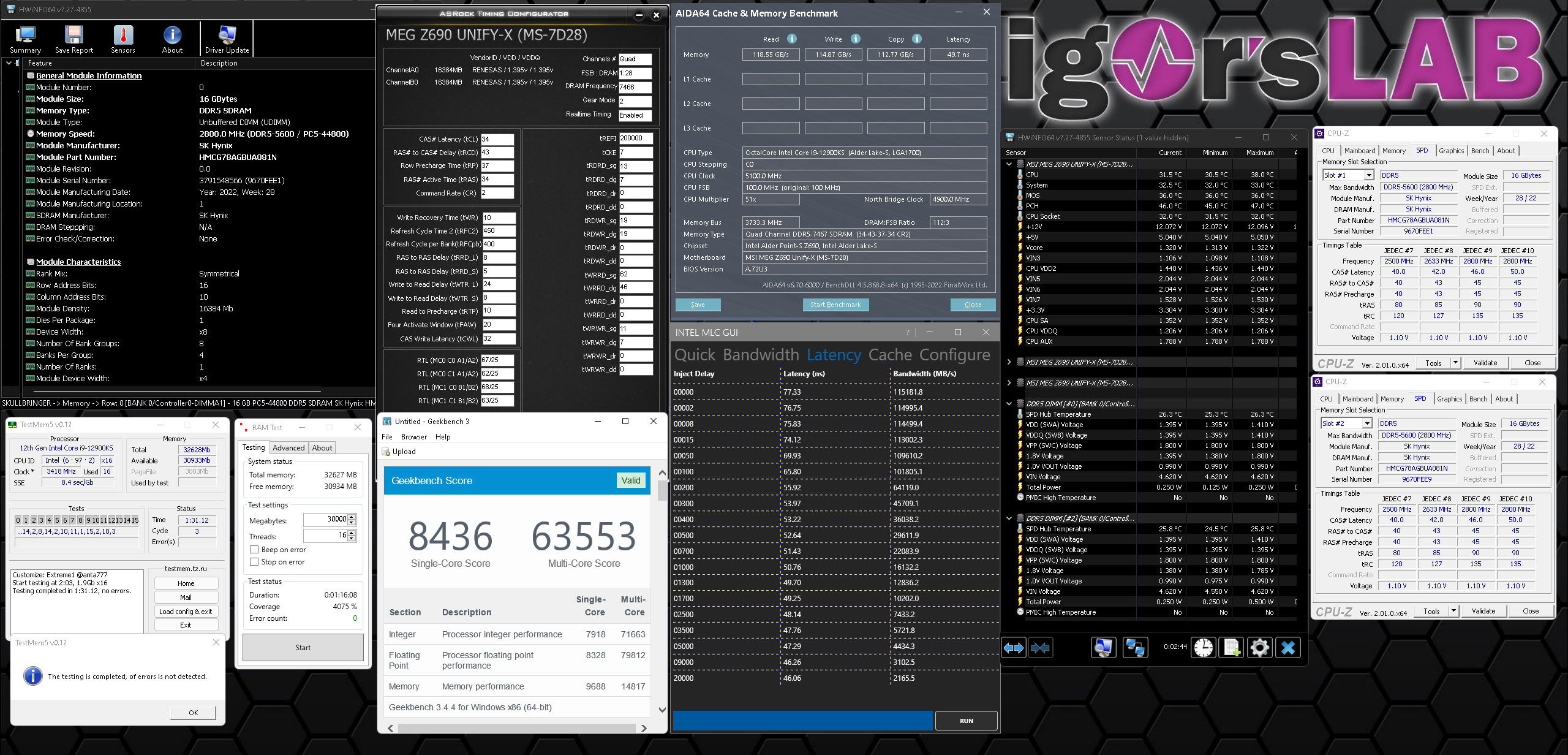Screen dimensions: 1568x755
Task: Click the Threads spinner arrows in RAM Test
Action: coord(352,536)
